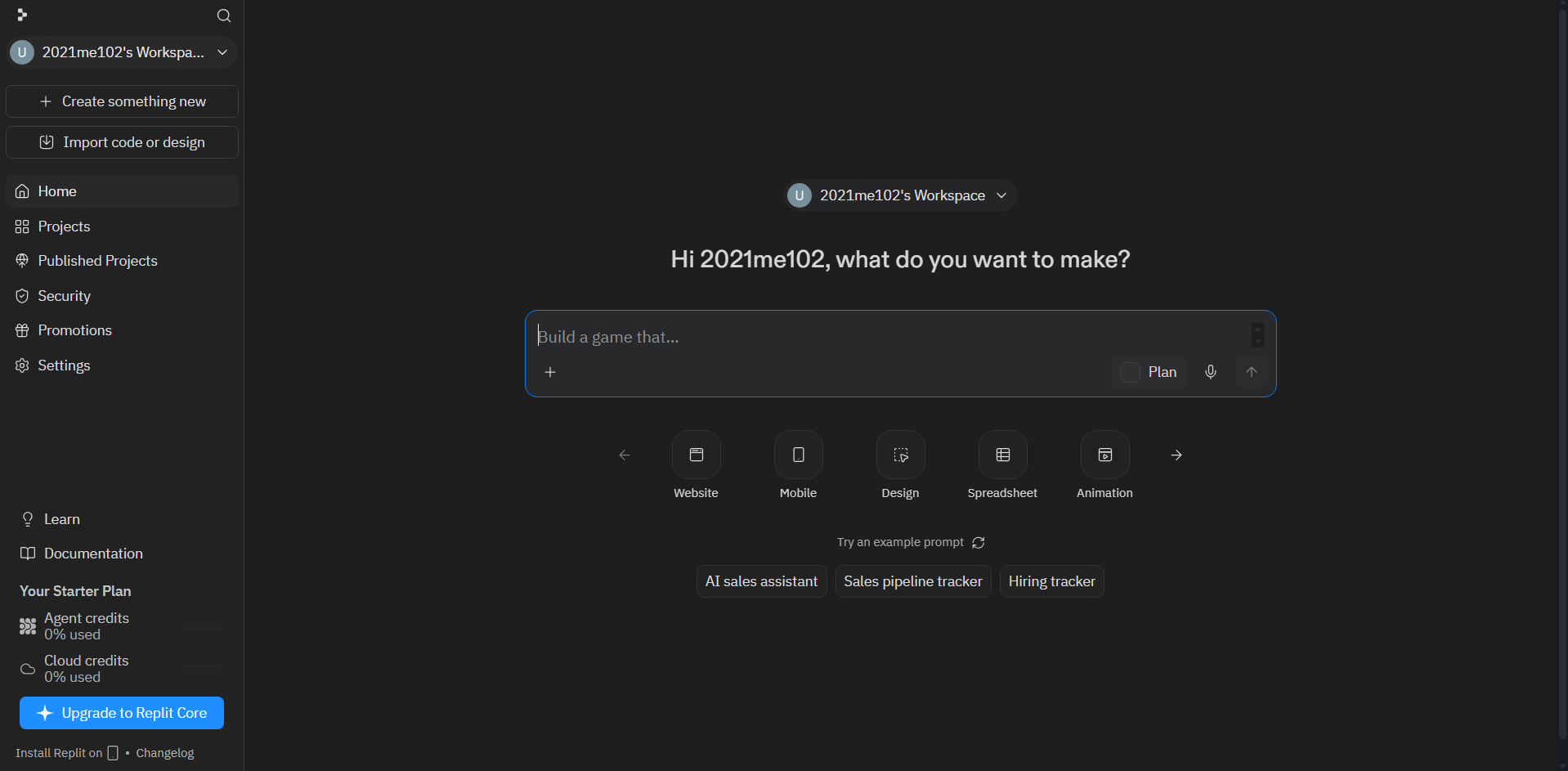
Task: Open Published Projects in the sidebar
Action: point(123,261)
